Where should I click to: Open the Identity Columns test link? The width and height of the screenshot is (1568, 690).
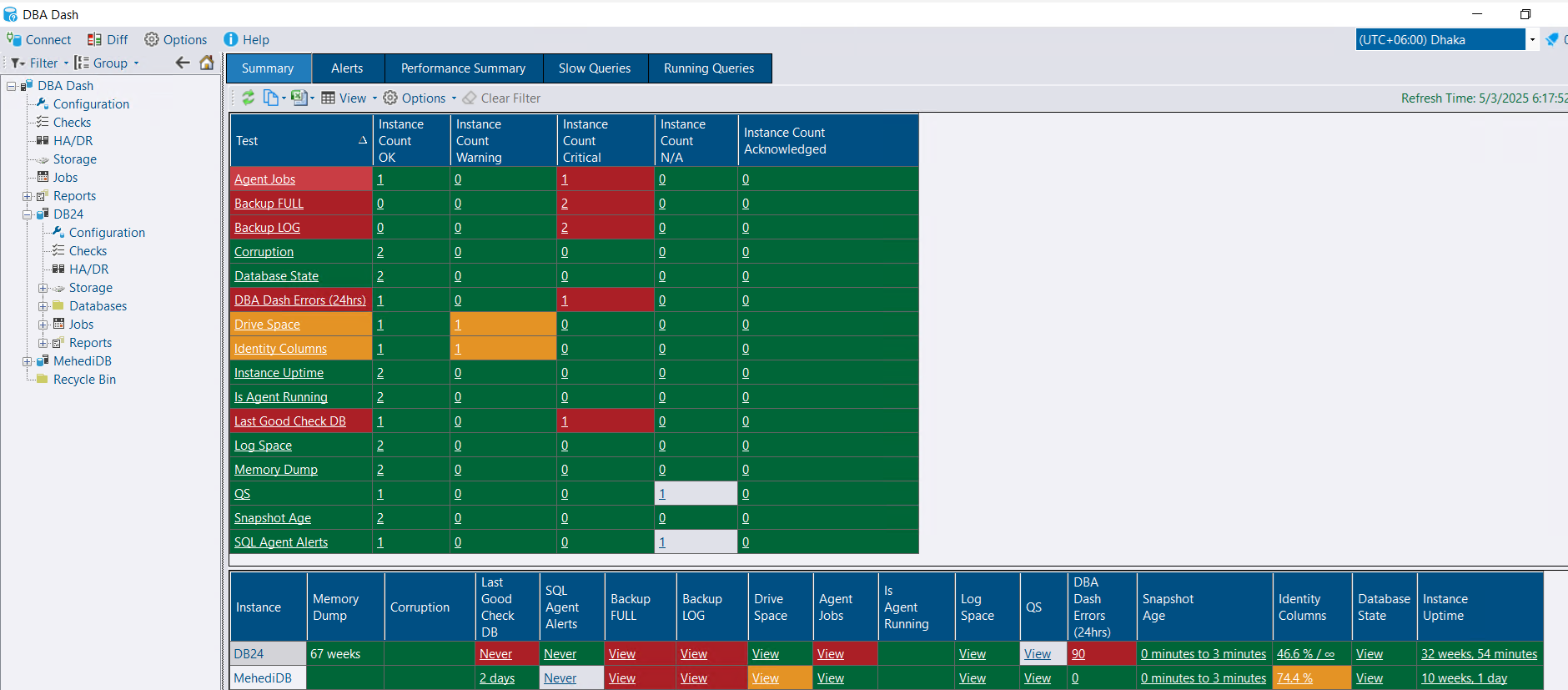click(x=280, y=348)
